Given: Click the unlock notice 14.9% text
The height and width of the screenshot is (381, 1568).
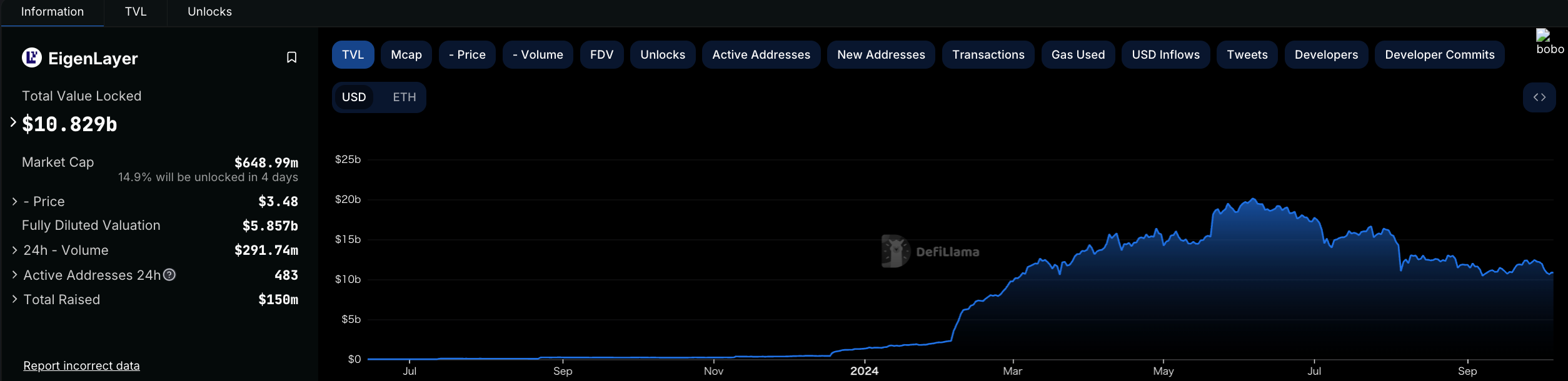Looking at the screenshot, I should pos(208,177).
